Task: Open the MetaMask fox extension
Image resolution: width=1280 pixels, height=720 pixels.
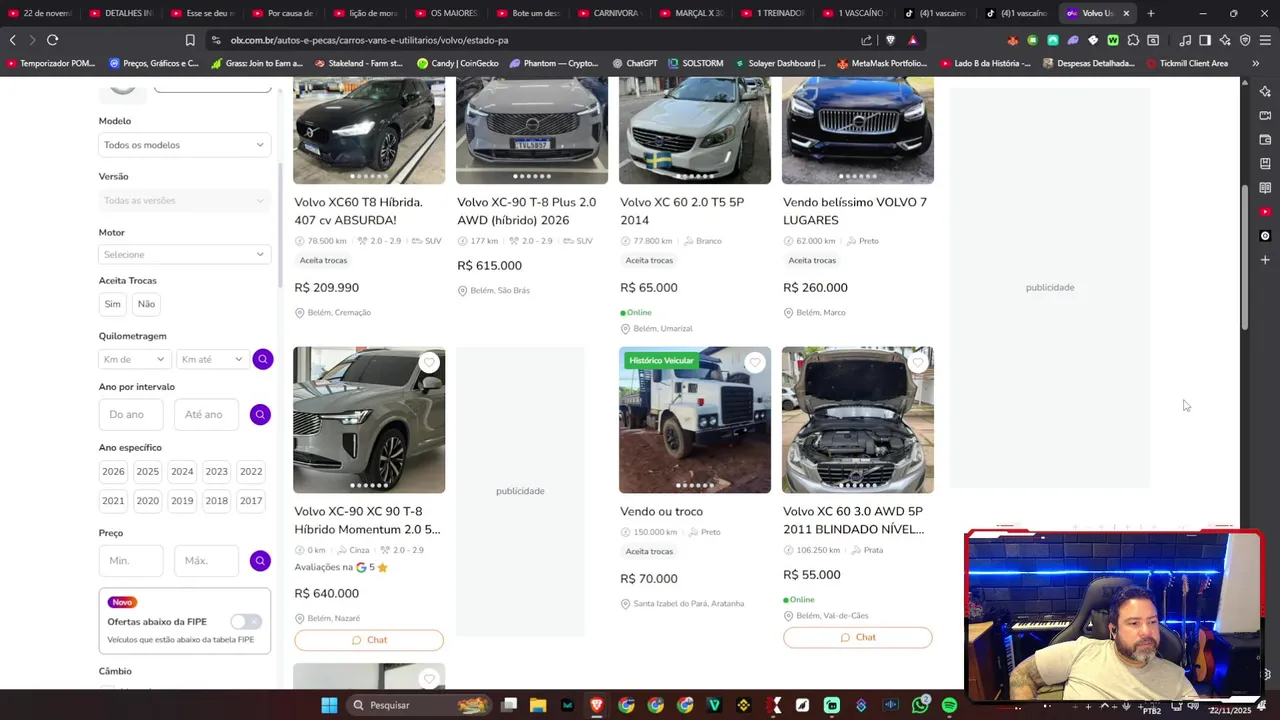Action: (1013, 40)
